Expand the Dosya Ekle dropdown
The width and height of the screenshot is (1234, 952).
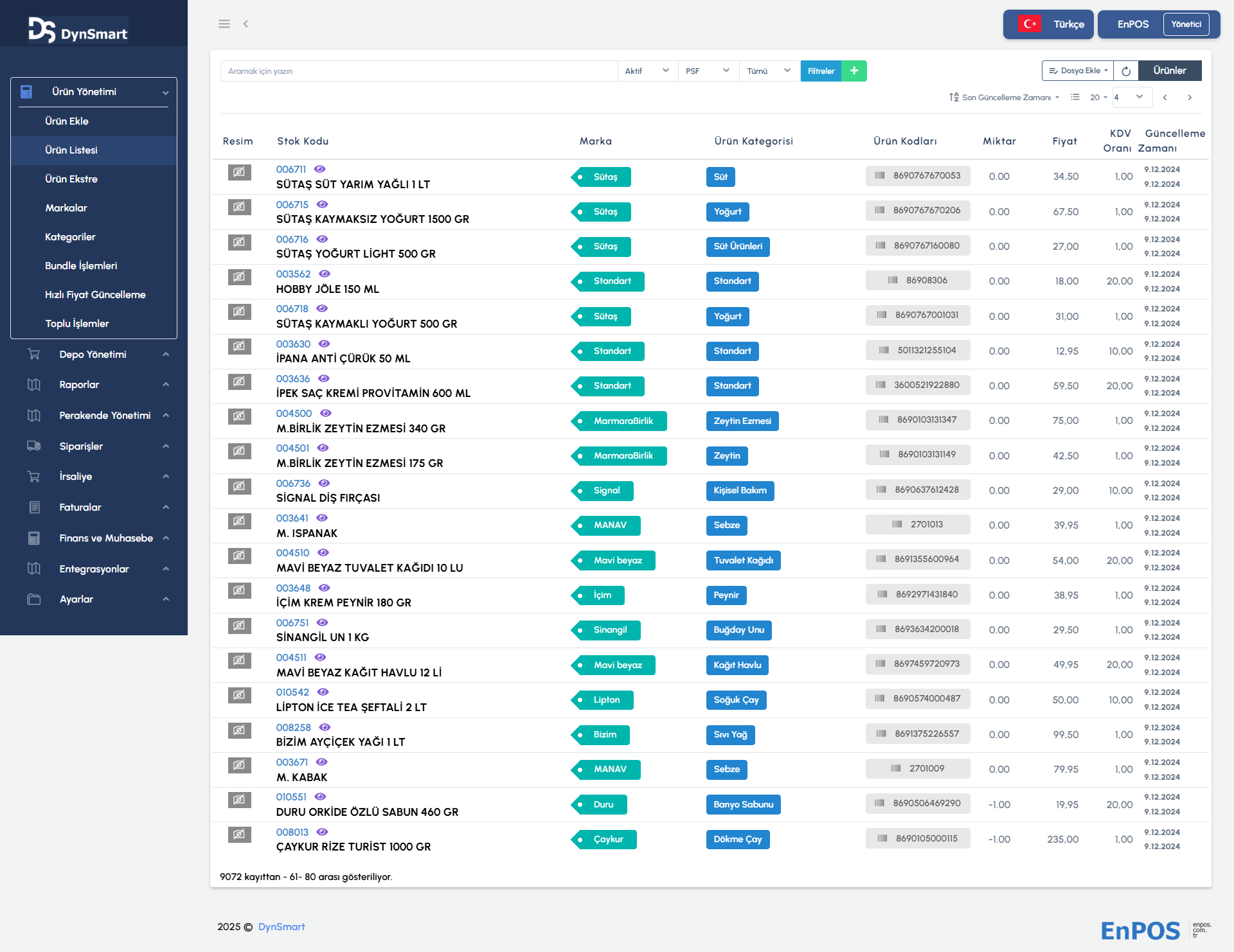pyautogui.click(x=1078, y=71)
